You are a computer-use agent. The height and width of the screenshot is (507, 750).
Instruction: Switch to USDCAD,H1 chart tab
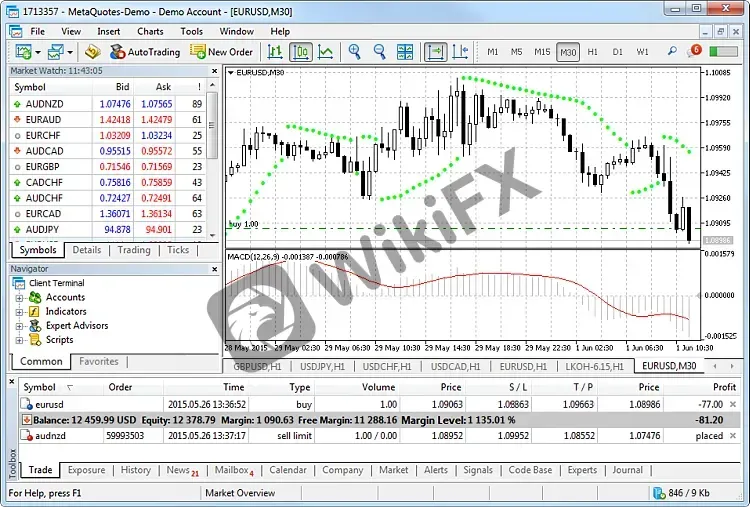tap(455, 367)
